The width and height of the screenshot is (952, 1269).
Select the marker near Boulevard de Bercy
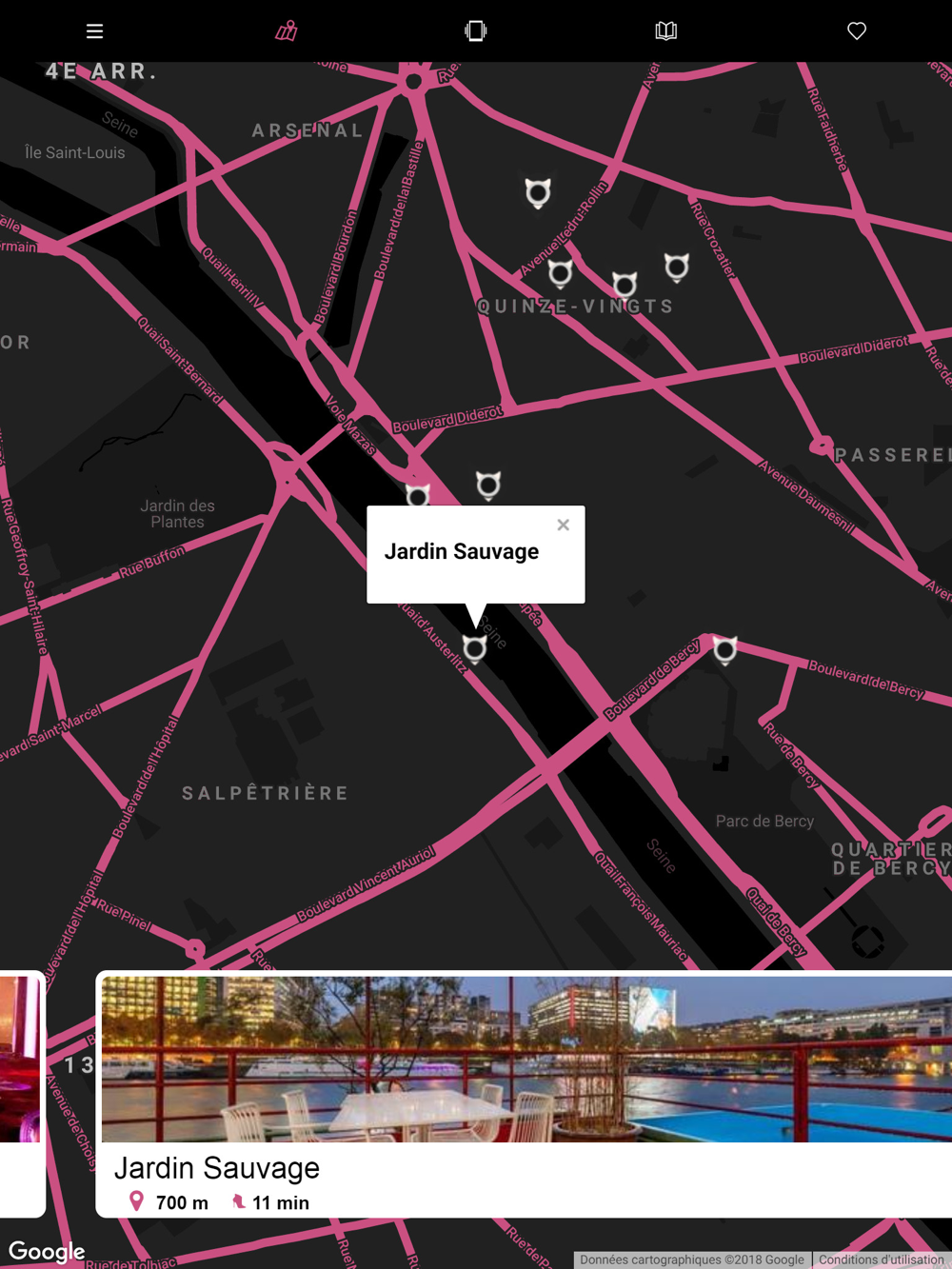pos(725,650)
